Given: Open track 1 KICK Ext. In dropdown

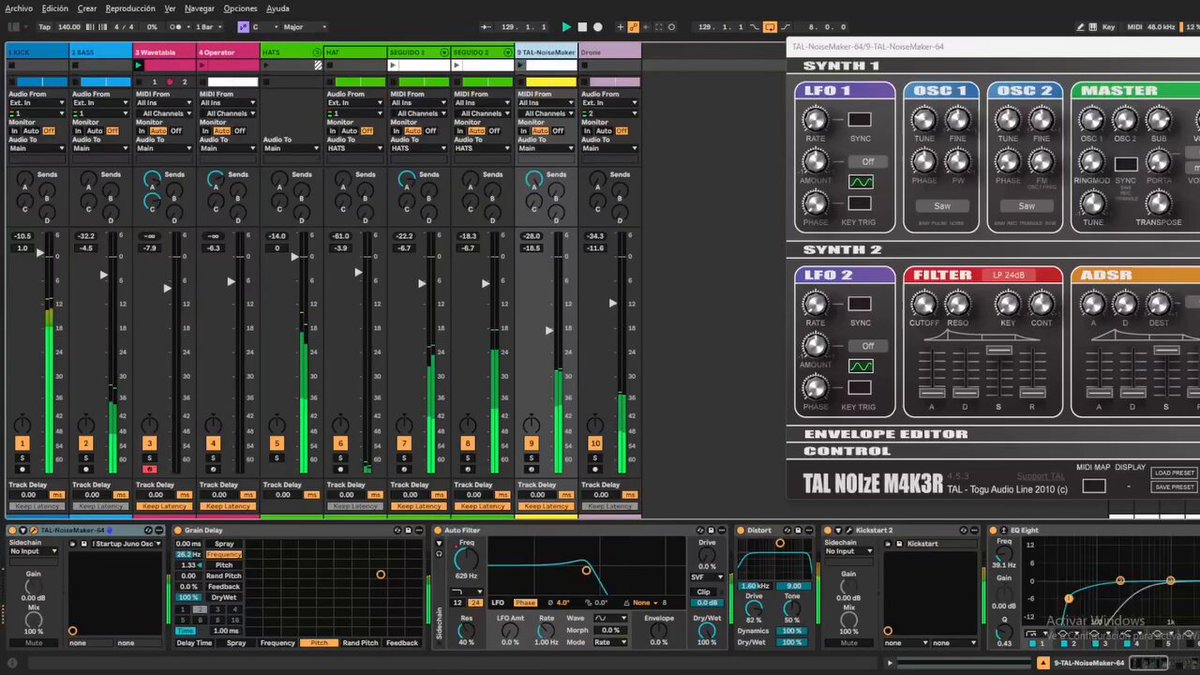Looking at the screenshot, I should [37, 102].
